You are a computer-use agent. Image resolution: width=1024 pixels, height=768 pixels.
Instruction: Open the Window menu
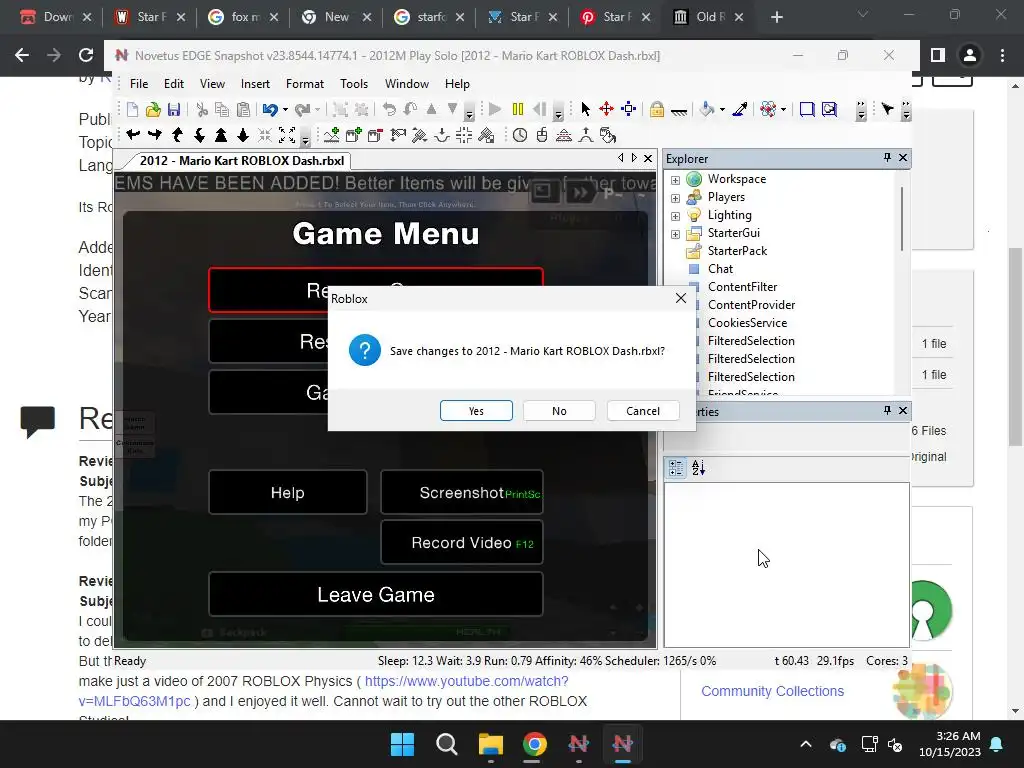coord(407,84)
